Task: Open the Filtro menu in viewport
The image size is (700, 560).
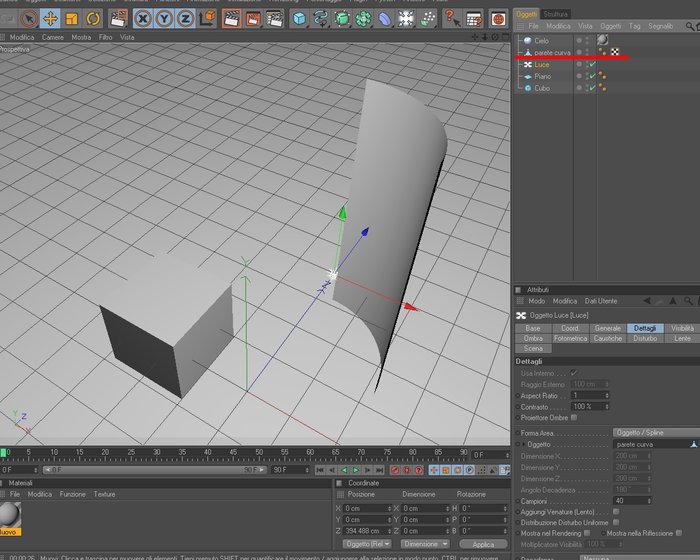Action: pyautogui.click(x=105, y=37)
